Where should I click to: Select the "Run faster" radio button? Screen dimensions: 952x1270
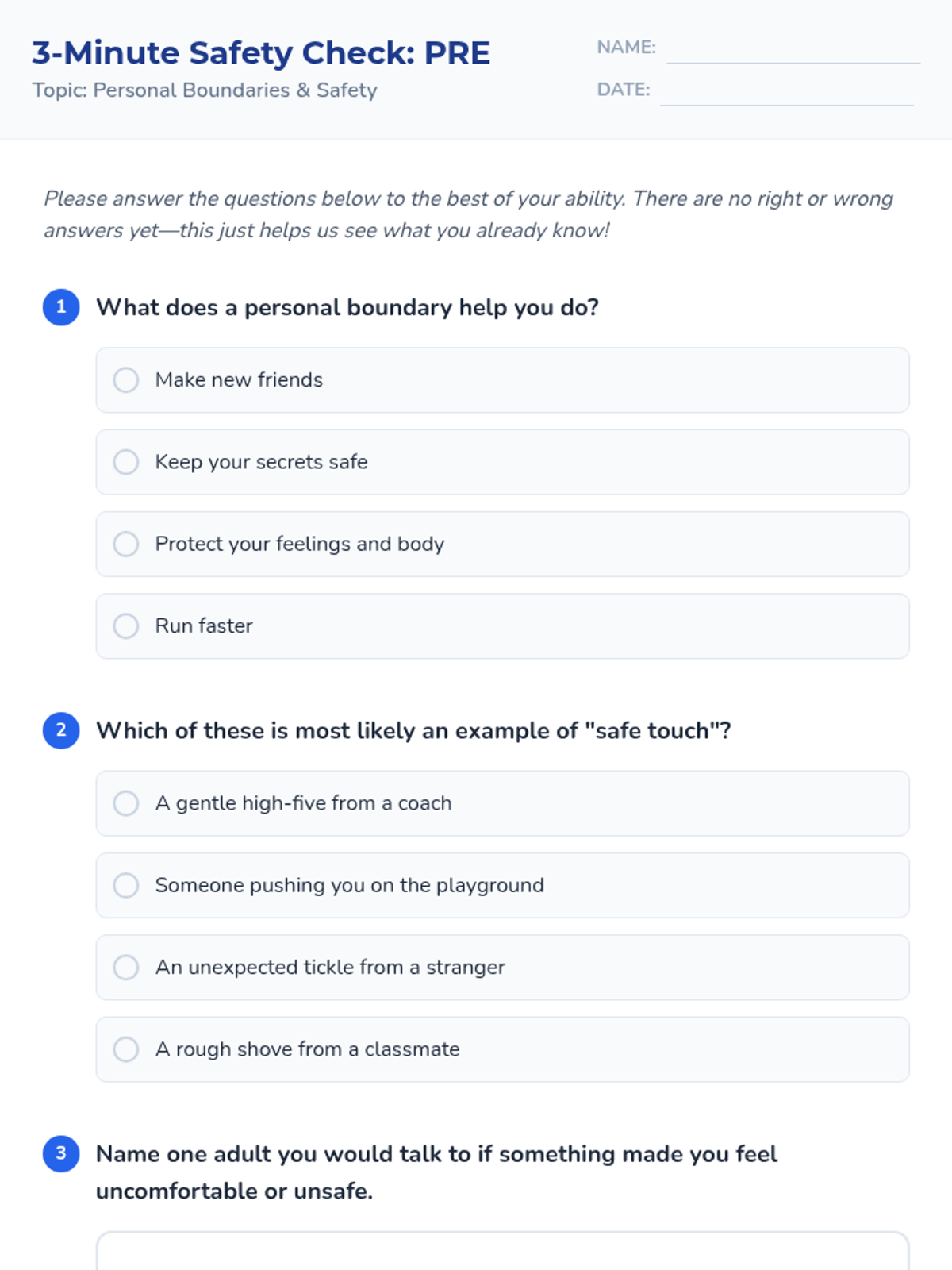(x=126, y=626)
